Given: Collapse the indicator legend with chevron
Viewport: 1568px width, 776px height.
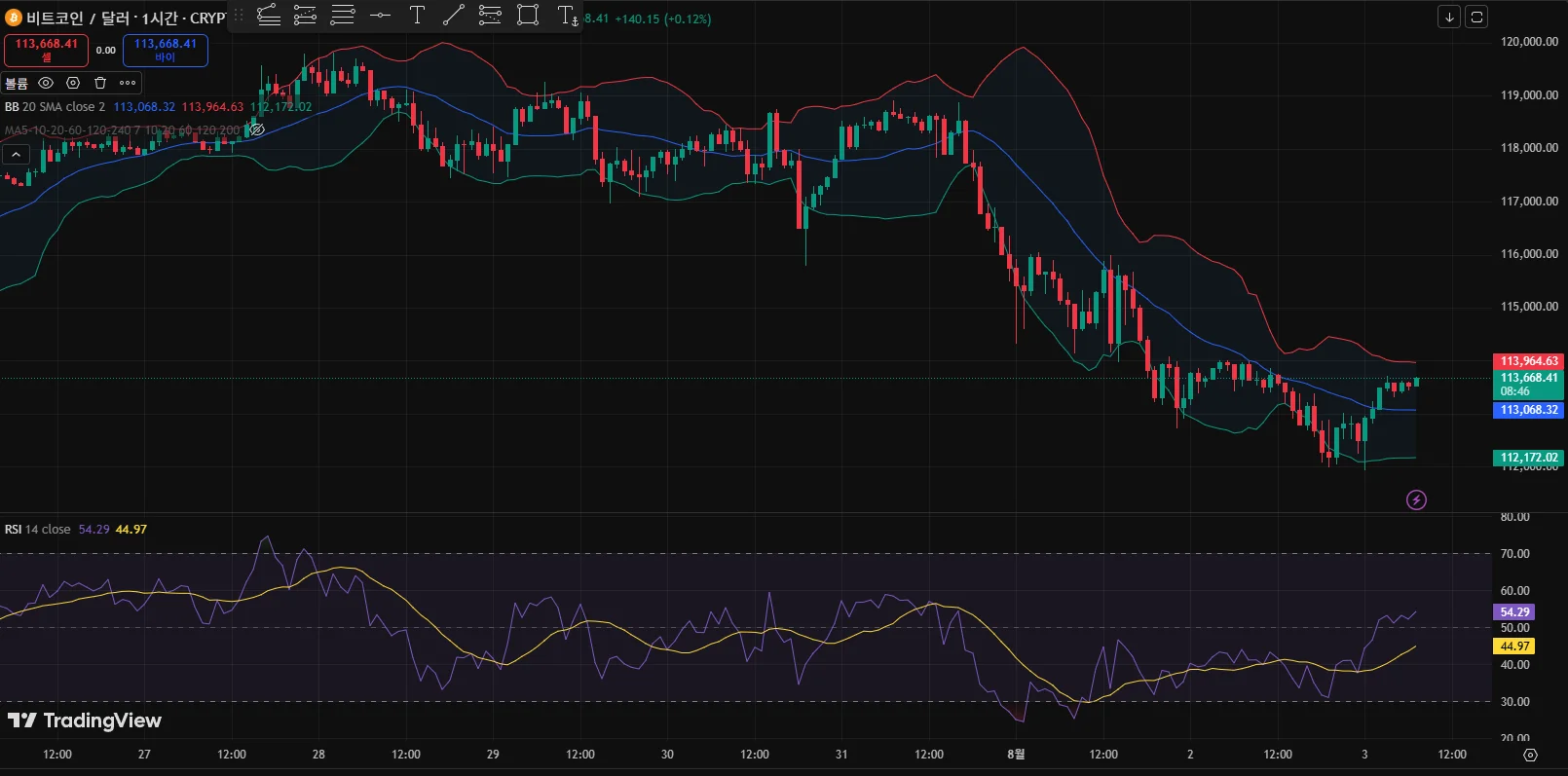Looking at the screenshot, I should [x=16, y=154].
